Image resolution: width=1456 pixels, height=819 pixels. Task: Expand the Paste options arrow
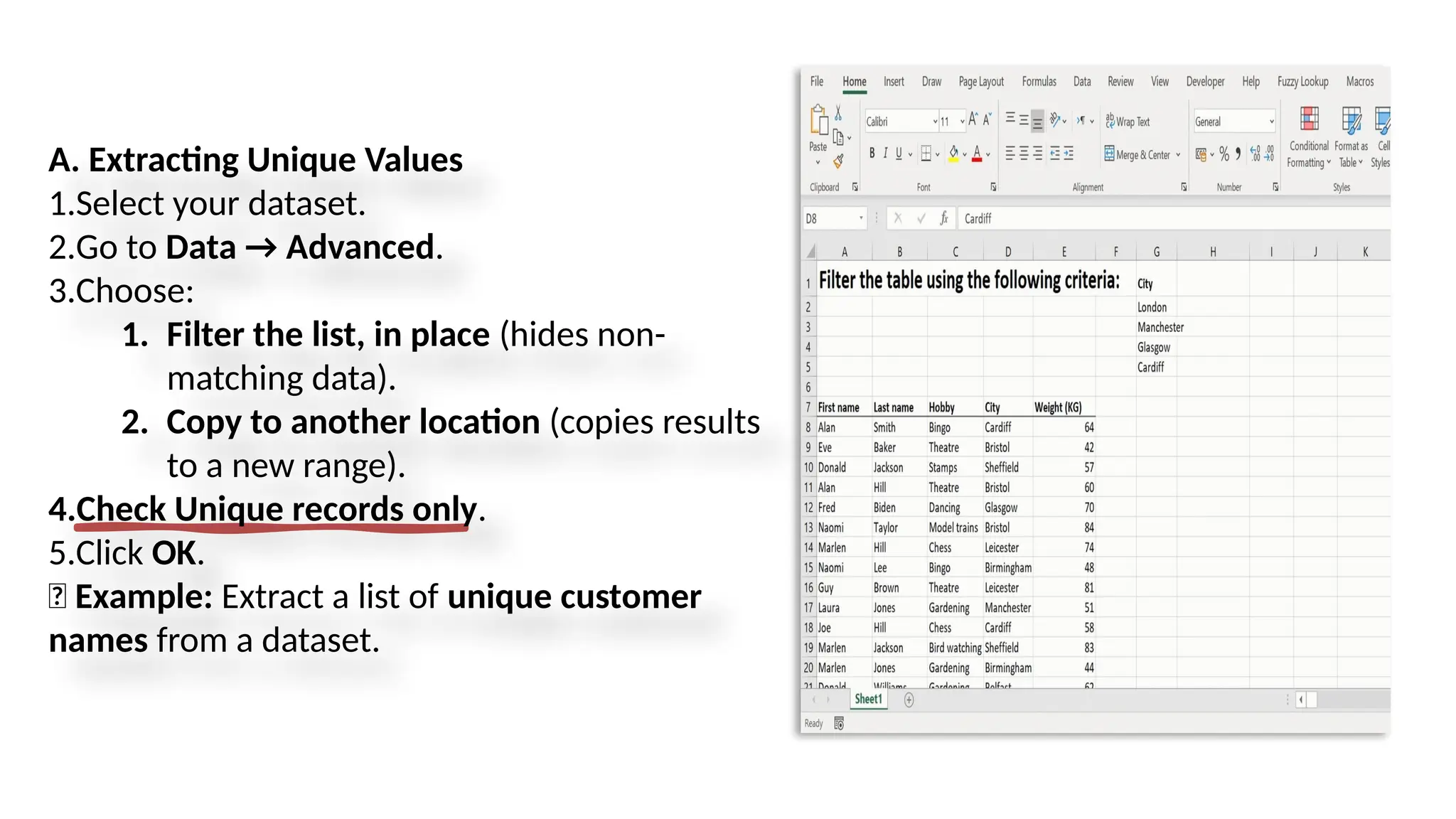[818, 162]
